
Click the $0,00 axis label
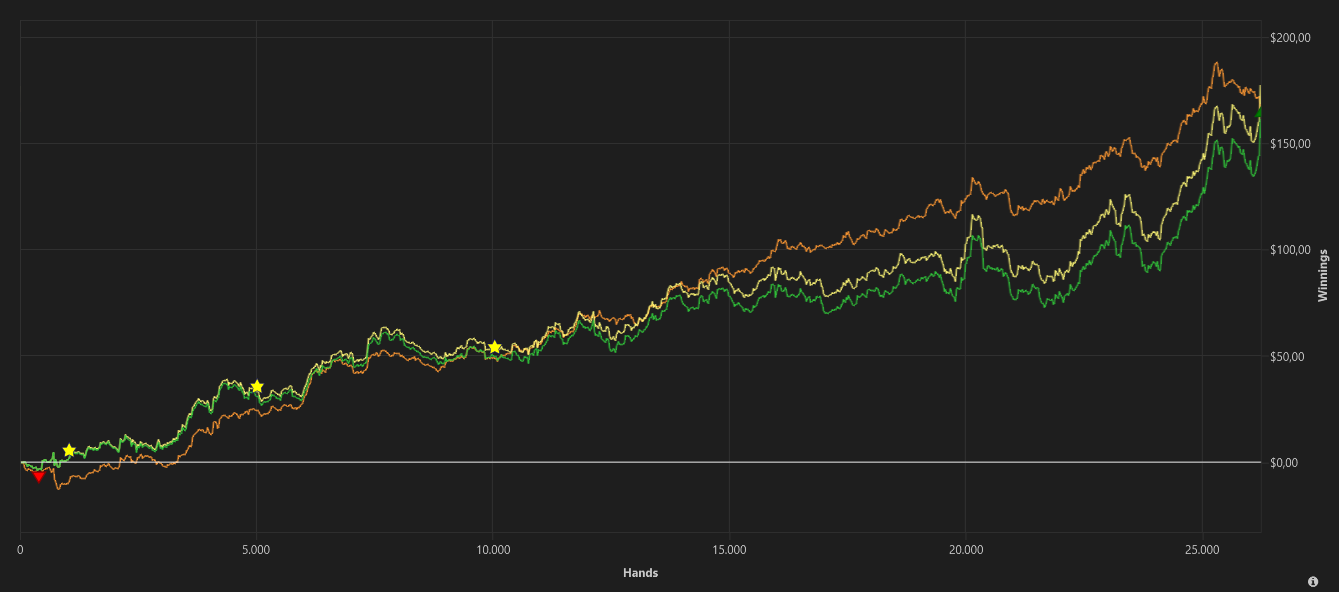pos(1282,462)
